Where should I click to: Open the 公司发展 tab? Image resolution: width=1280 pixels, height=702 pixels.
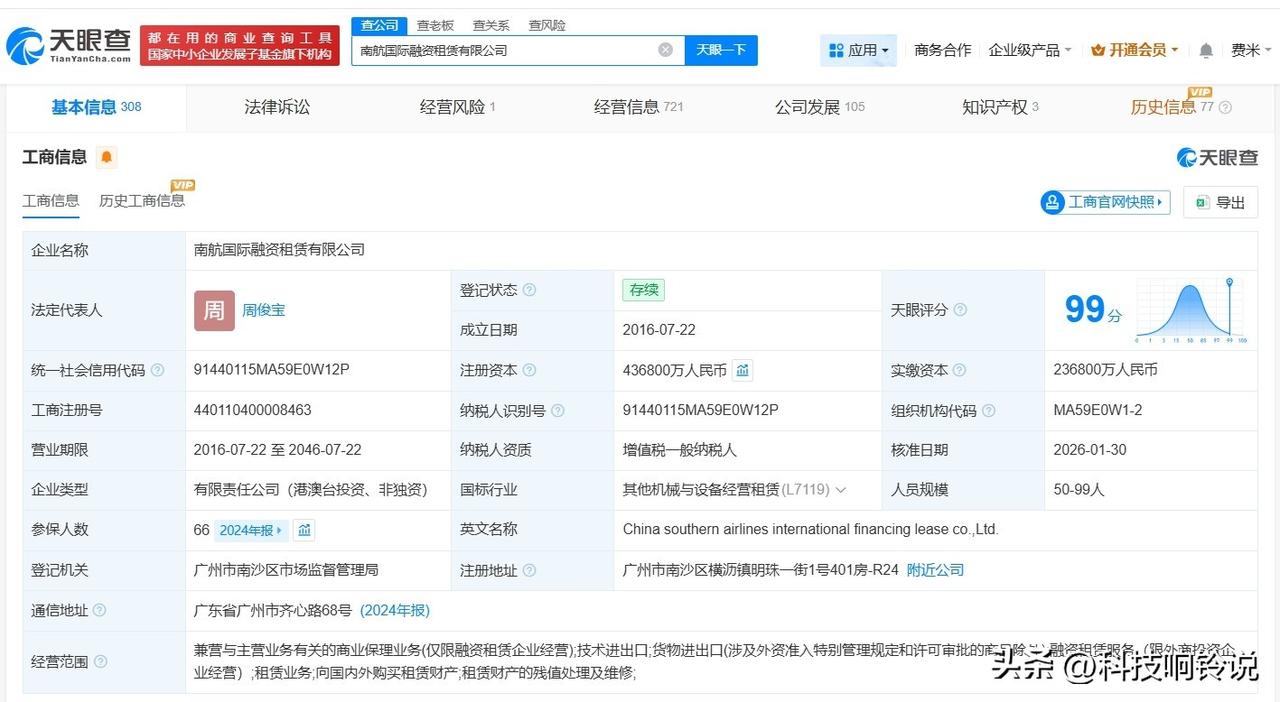pyautogui.click(x=820, y=107)
